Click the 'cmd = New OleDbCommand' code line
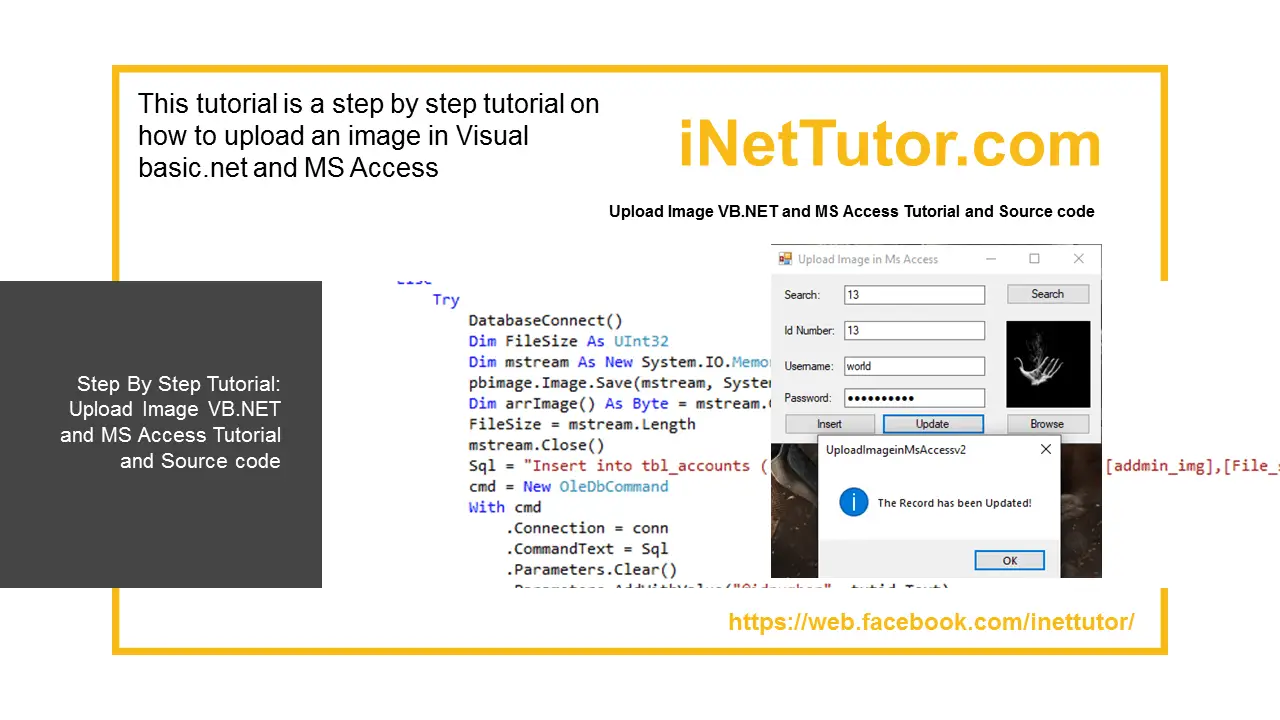Image resolution: width=1280 pixels, height=720 pixels. click(568, 486)
